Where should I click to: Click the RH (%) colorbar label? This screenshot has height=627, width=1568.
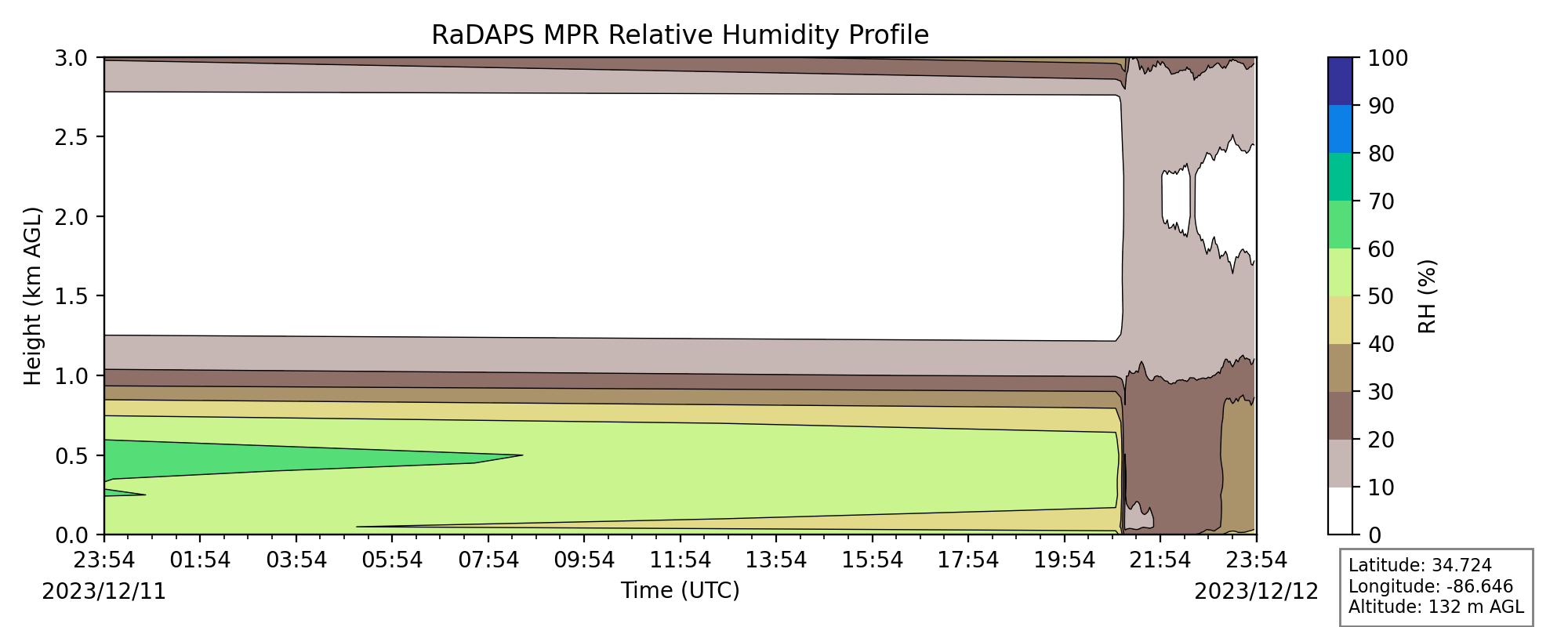click(1428, 296)
